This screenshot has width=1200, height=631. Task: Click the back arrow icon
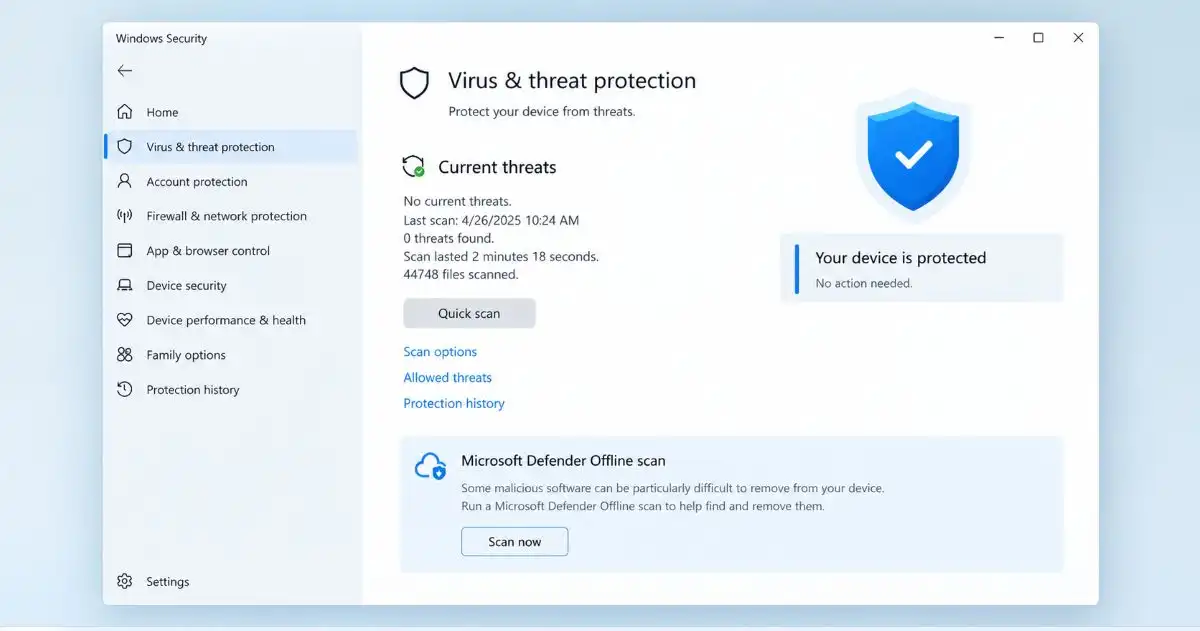point(124,71)
